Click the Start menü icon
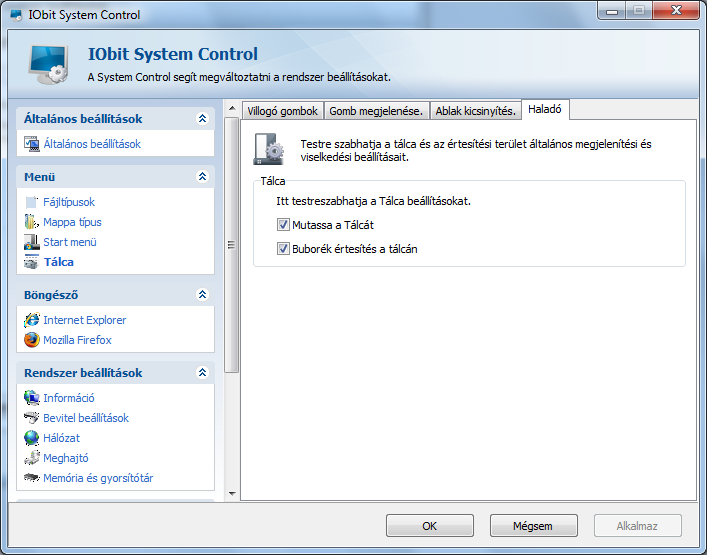Screen dimensions: 707x555 click(32, 242)
